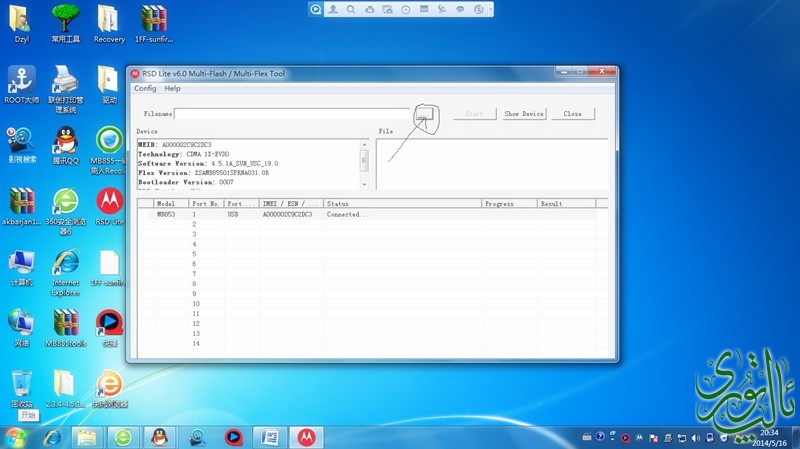
Task: Launch 腾讯QQ from the desktop
Action: tap(65, 145)
